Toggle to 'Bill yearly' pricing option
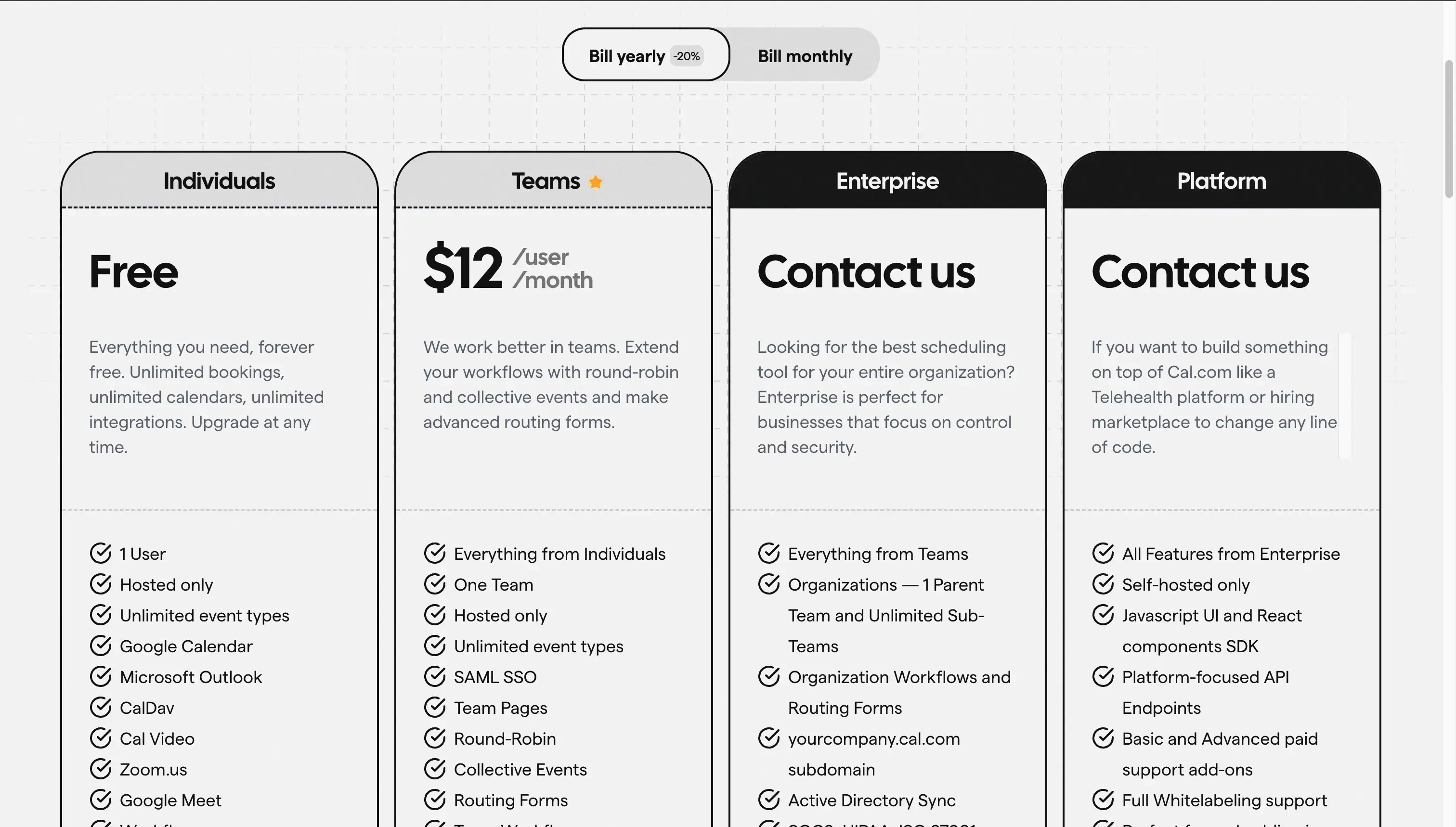This screenshot has width=1456, height=827. [645, 54]
